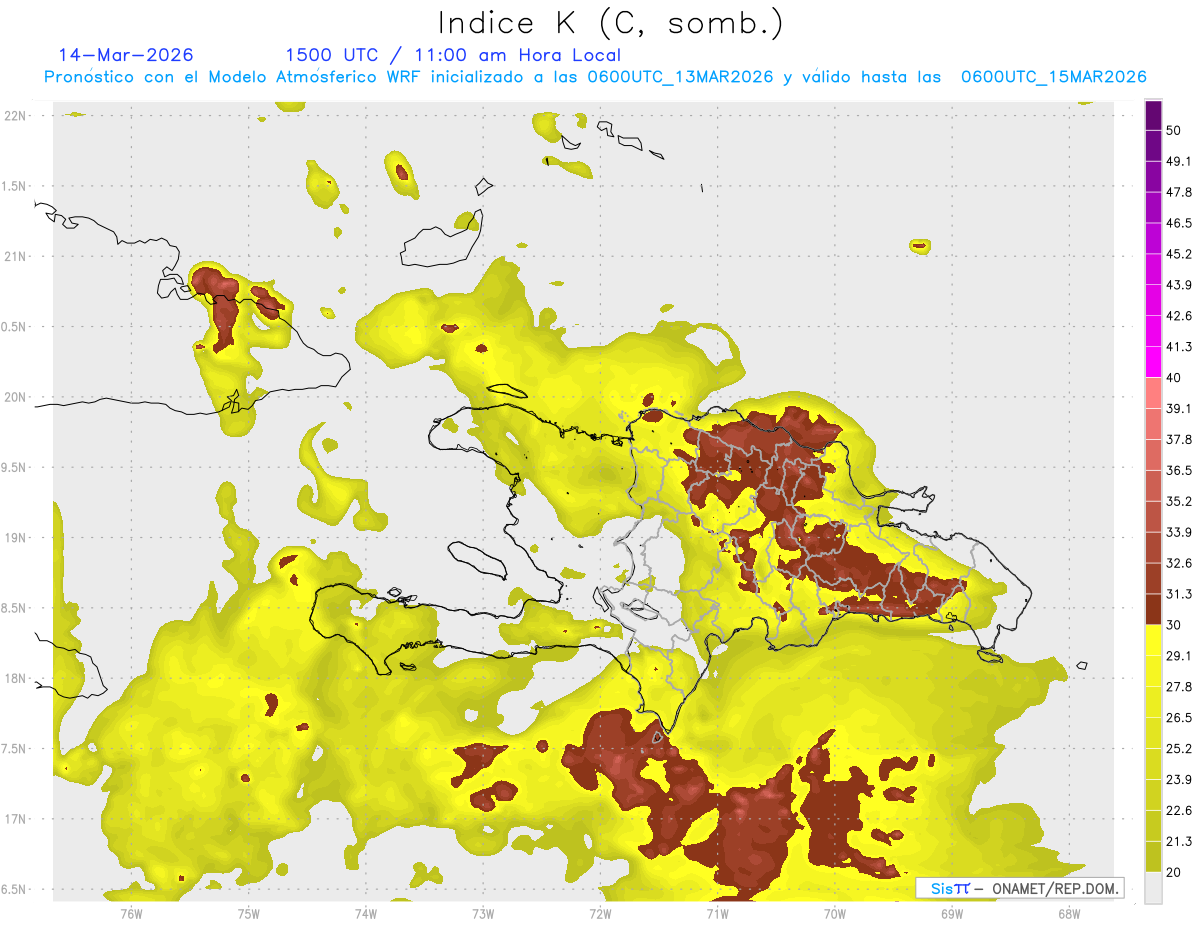
Task: Click the '22N' latitude label
Action: 14,116
